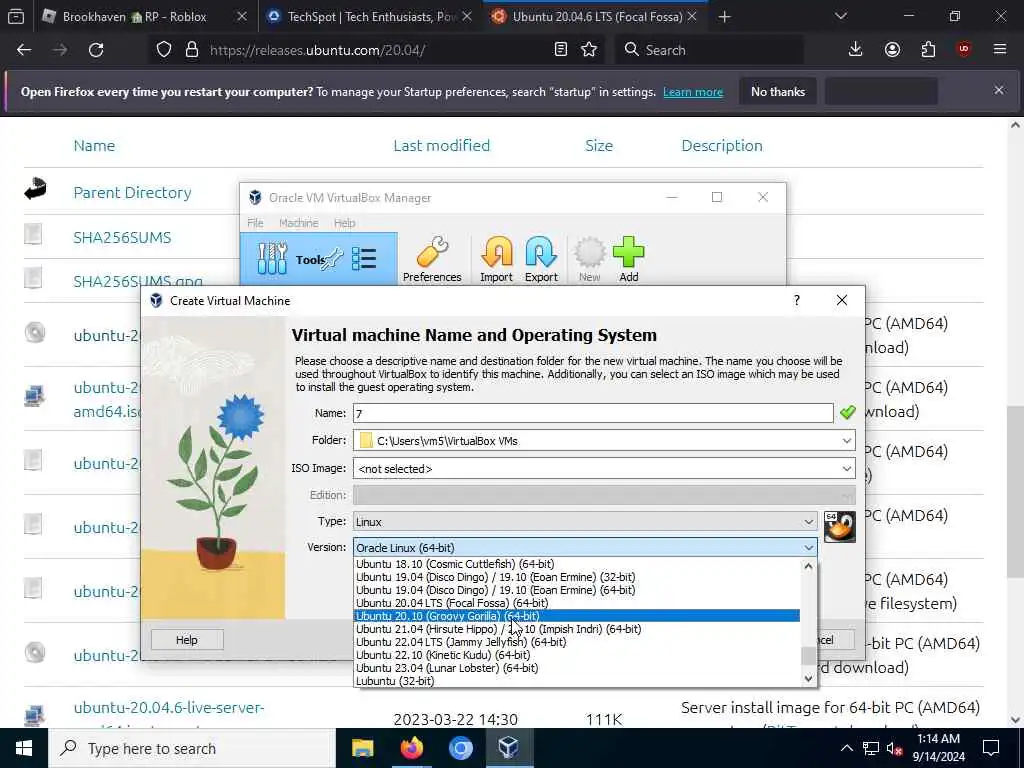Image resolution: width=1024 pixels, height=768 pixels.
Task: Click the Firefox Search box
Action: (x=709, y=50)
